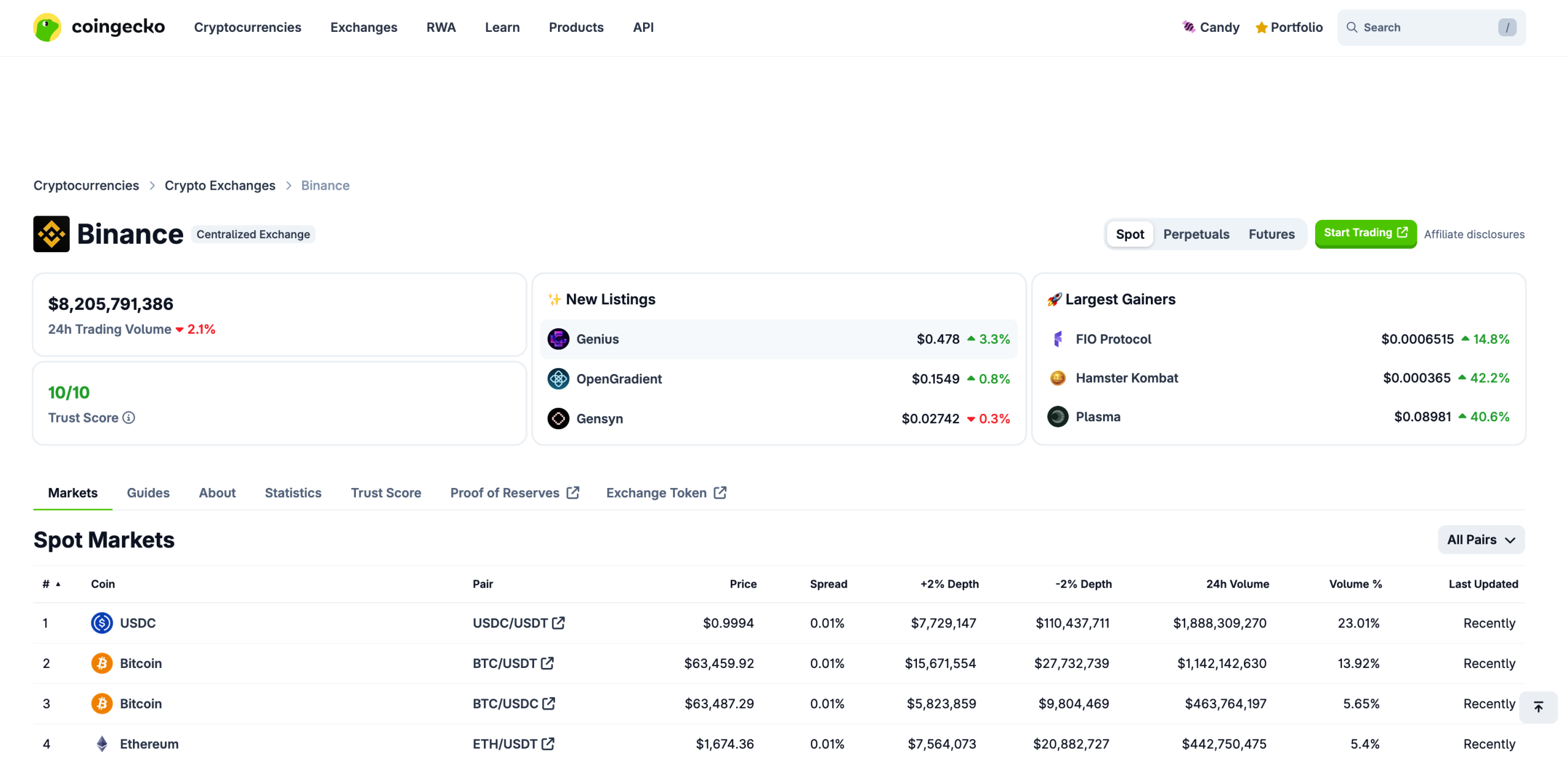This screenshot has height=761, width=1568.
Task: Open the Products nav menu
Action: click(x=576, y=28)
